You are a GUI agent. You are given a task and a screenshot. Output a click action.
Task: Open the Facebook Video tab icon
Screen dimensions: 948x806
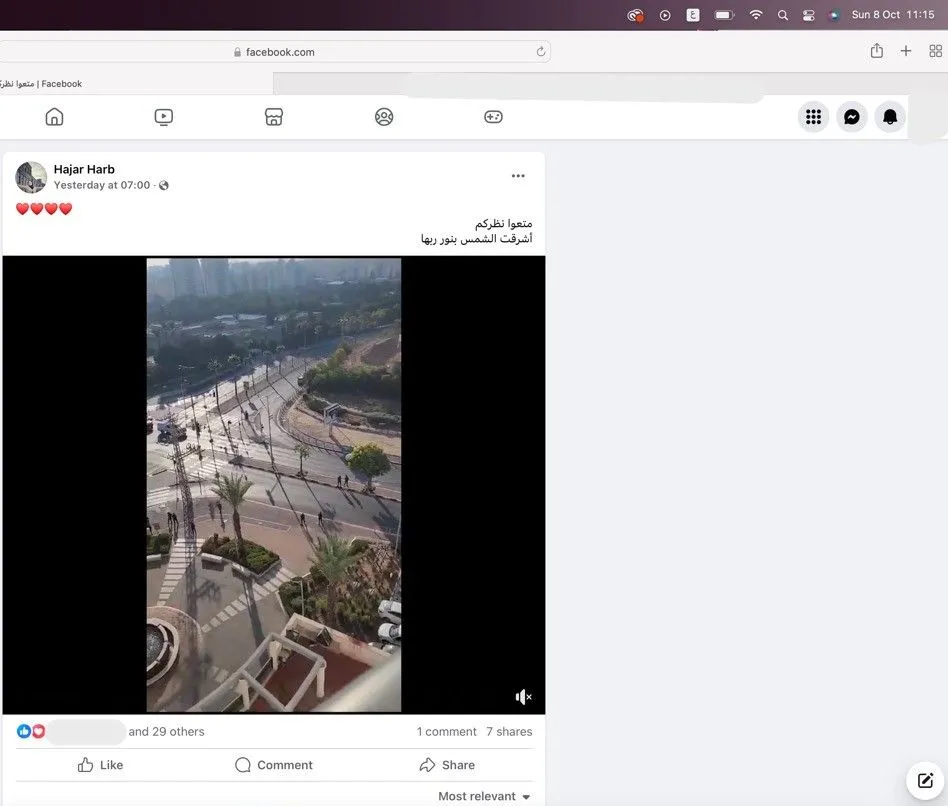tap(164, 117)
